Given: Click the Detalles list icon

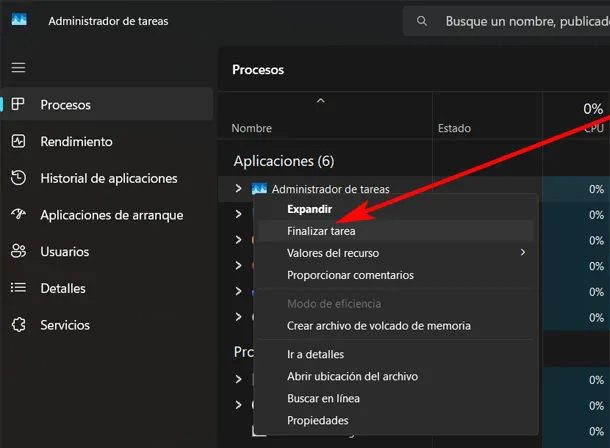Looking at the screenshot, I should point(18,288).
